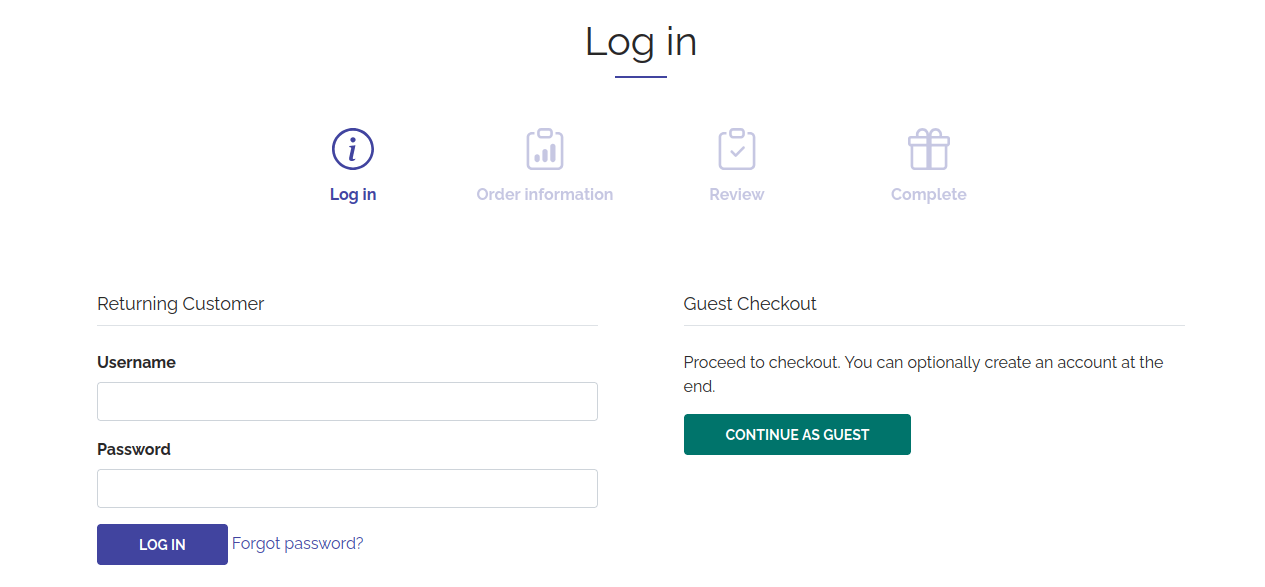Click the Proceed to checkout description text
The image size is (1265, 587).
pos(924,374)
